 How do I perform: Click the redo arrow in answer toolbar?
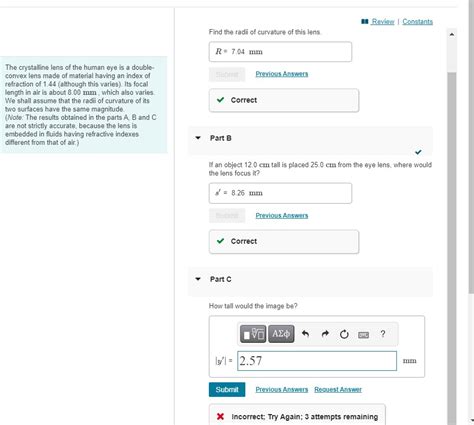pos(325,334)
